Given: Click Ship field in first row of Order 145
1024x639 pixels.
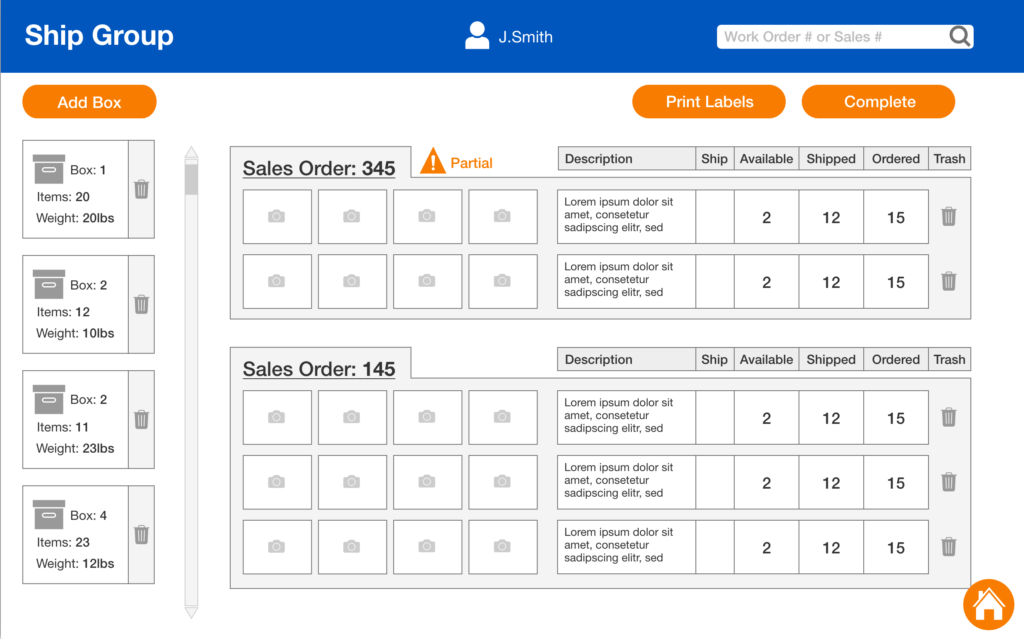Looking at the screenshot, I should point(714,418).
